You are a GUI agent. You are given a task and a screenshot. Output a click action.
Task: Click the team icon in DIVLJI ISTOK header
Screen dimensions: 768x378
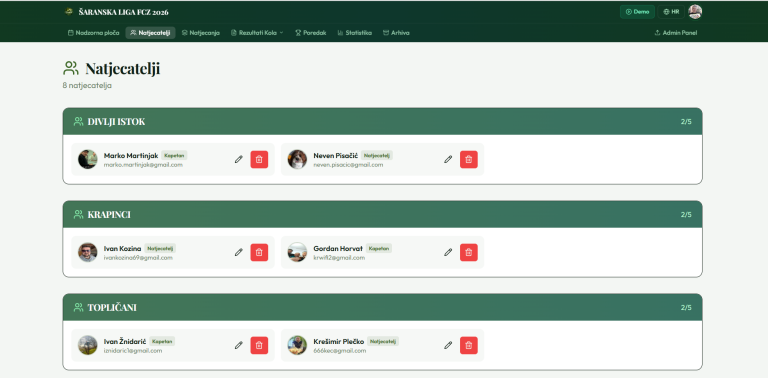pos(78,121)
